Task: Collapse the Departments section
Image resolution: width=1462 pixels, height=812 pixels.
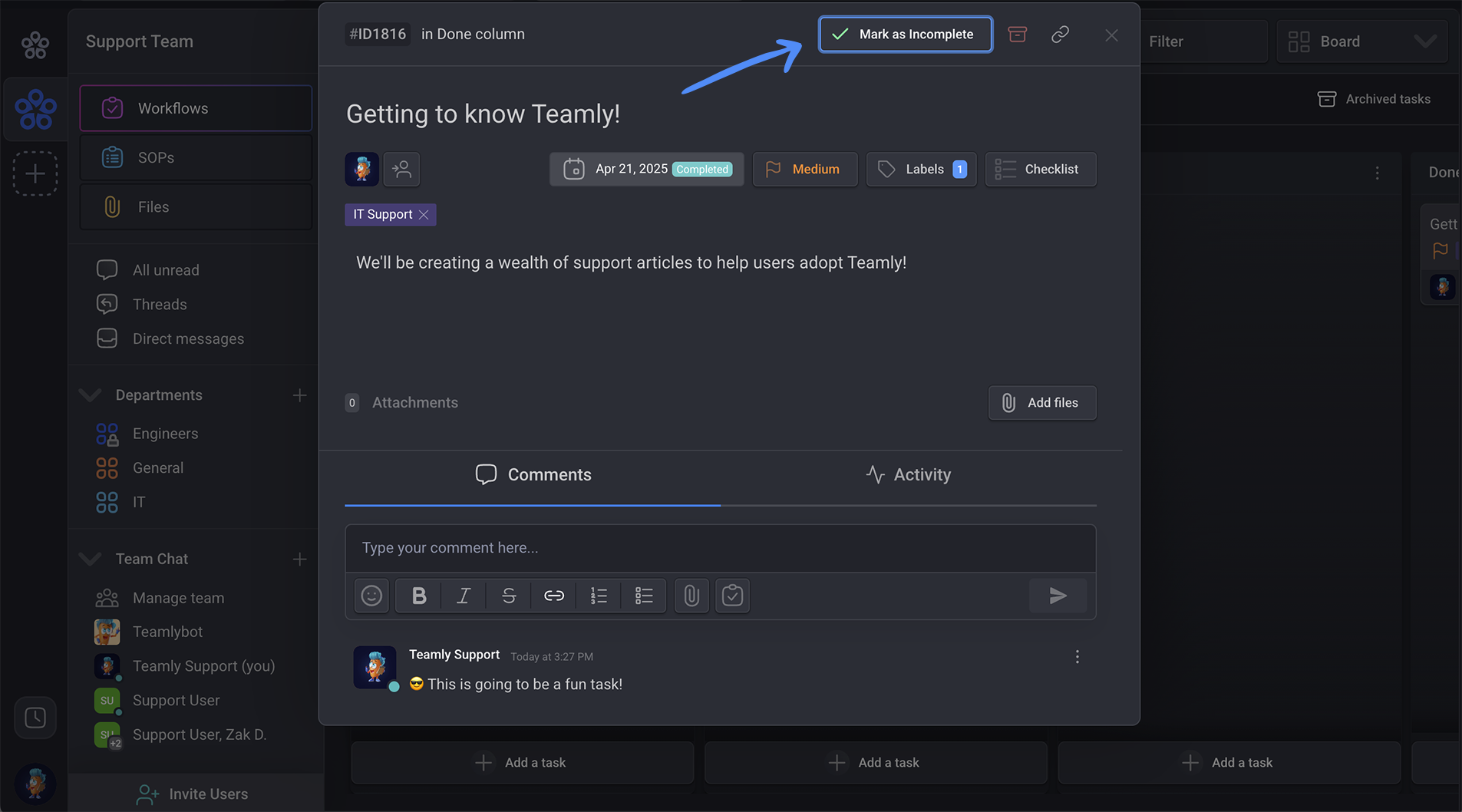Action: click(x=90, y=395)
